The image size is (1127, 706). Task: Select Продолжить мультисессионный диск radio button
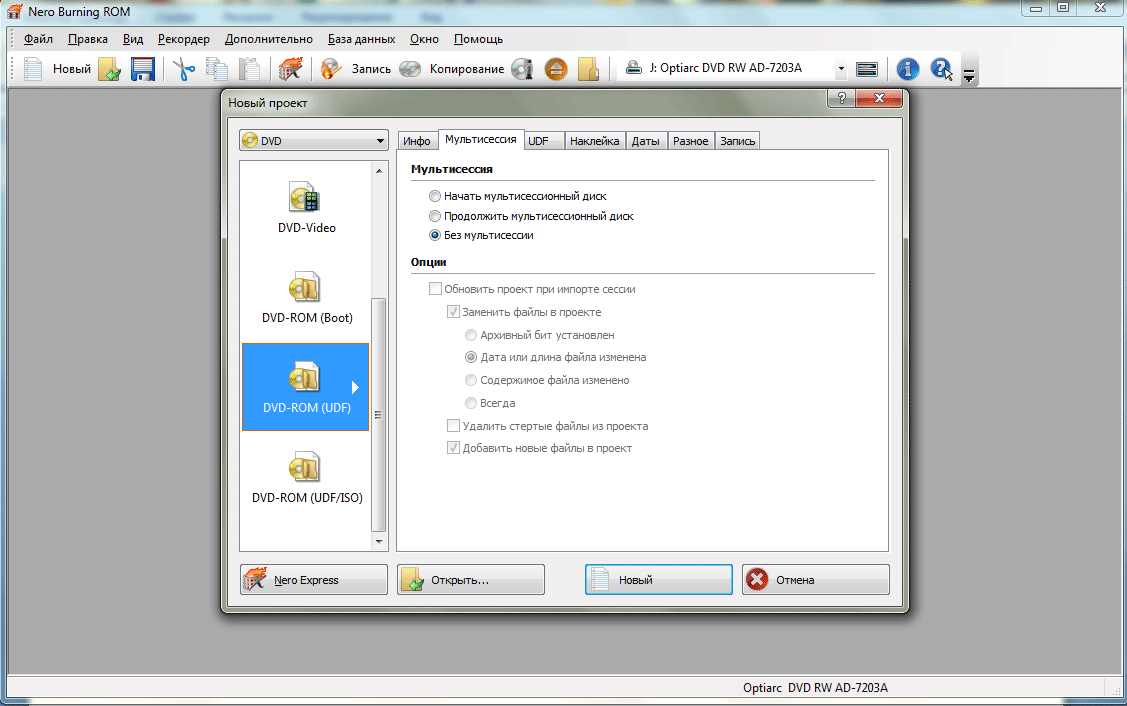pos(435,216)
